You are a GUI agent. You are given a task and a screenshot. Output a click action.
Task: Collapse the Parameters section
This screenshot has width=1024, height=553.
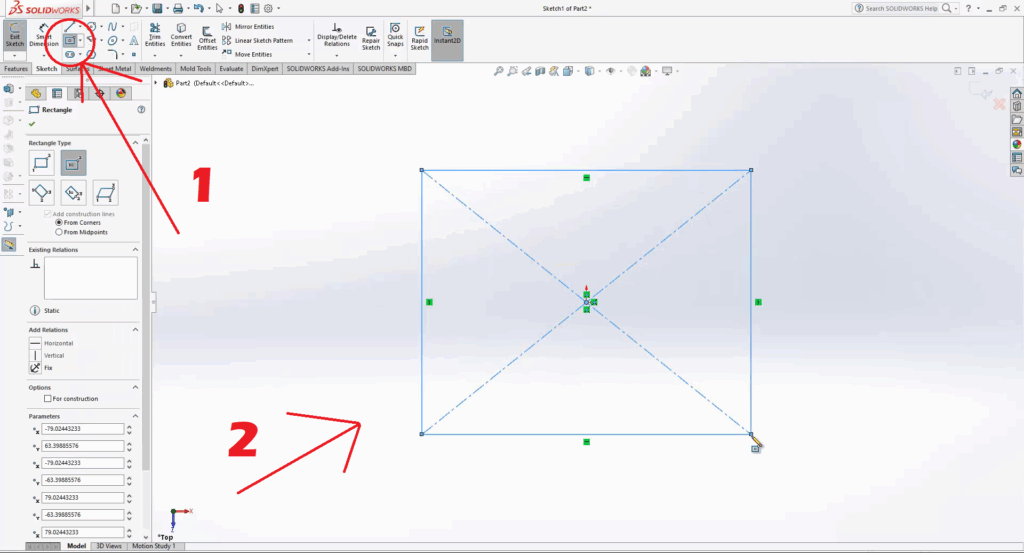pos(135,416)
